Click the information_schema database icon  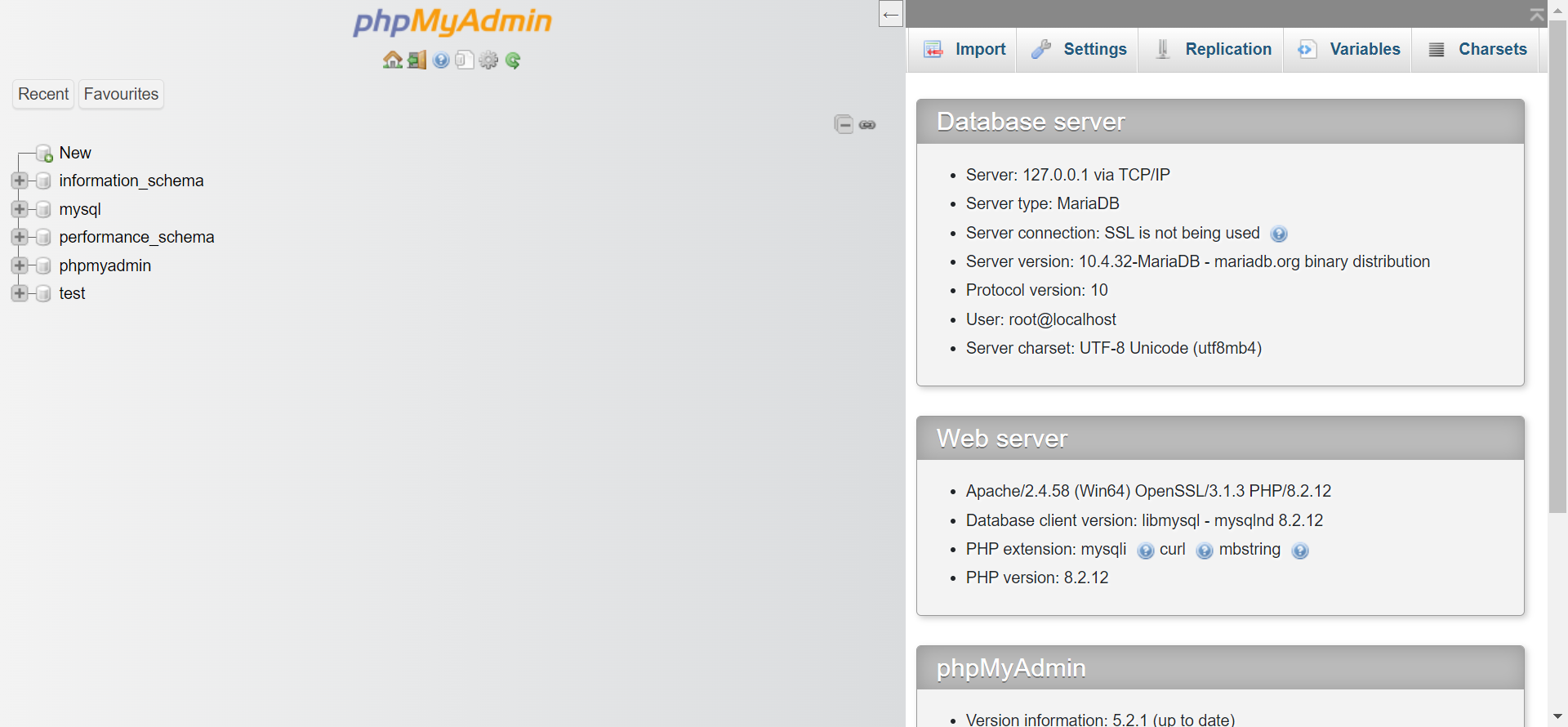click(x=44, y=181)
